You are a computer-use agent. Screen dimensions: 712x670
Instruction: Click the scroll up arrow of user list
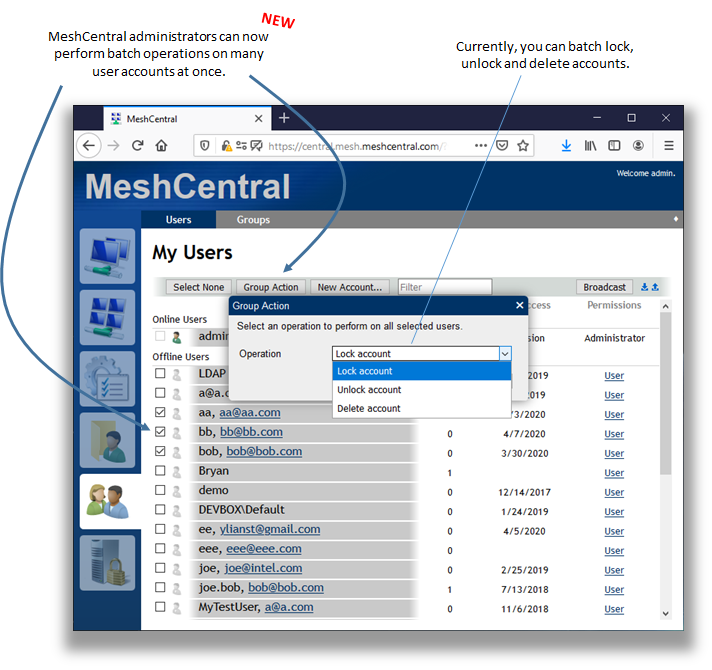665,306
